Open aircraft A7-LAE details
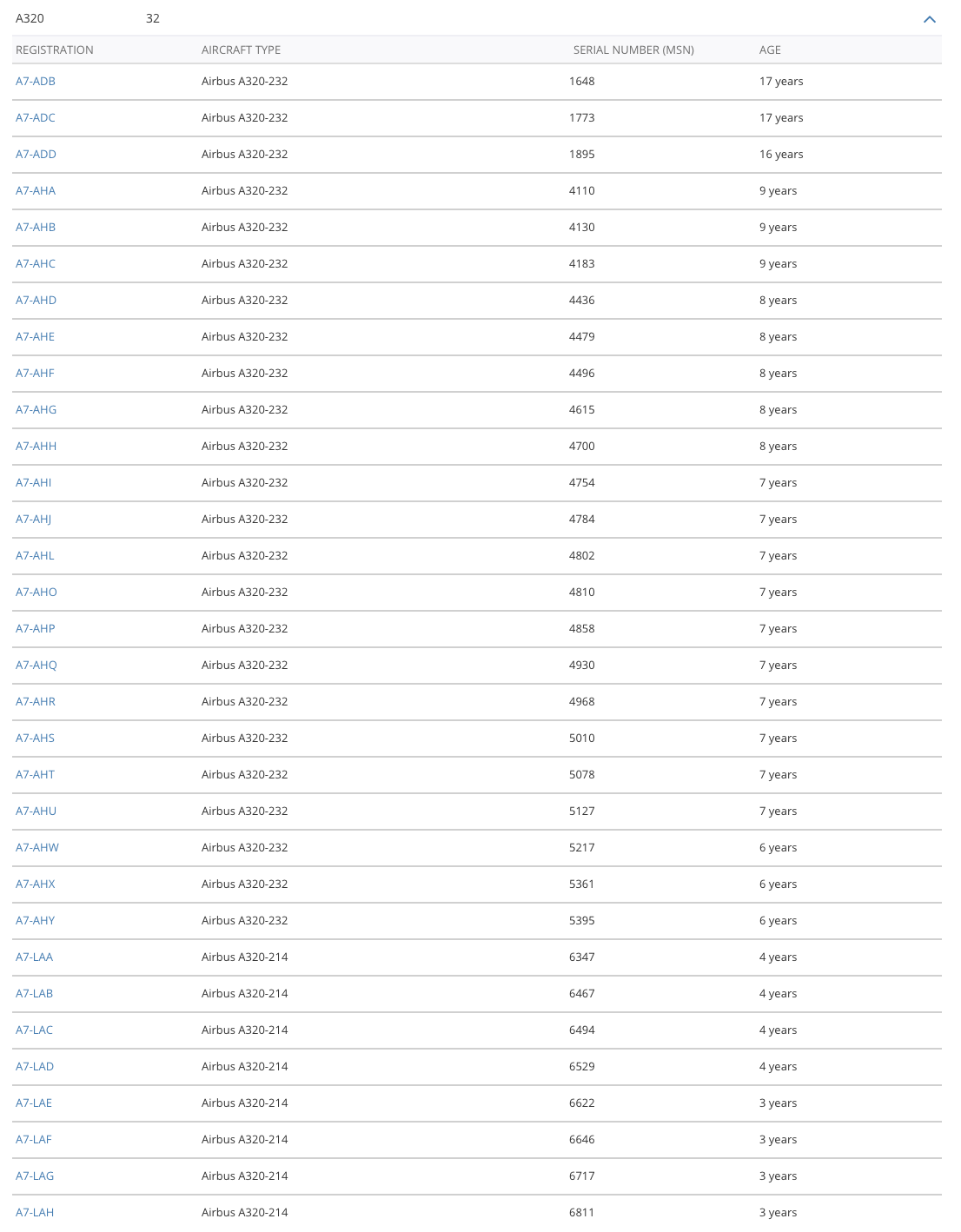Image resolution: width=961 pixels, height=1232 pixels. click(x=34, y=1103)
